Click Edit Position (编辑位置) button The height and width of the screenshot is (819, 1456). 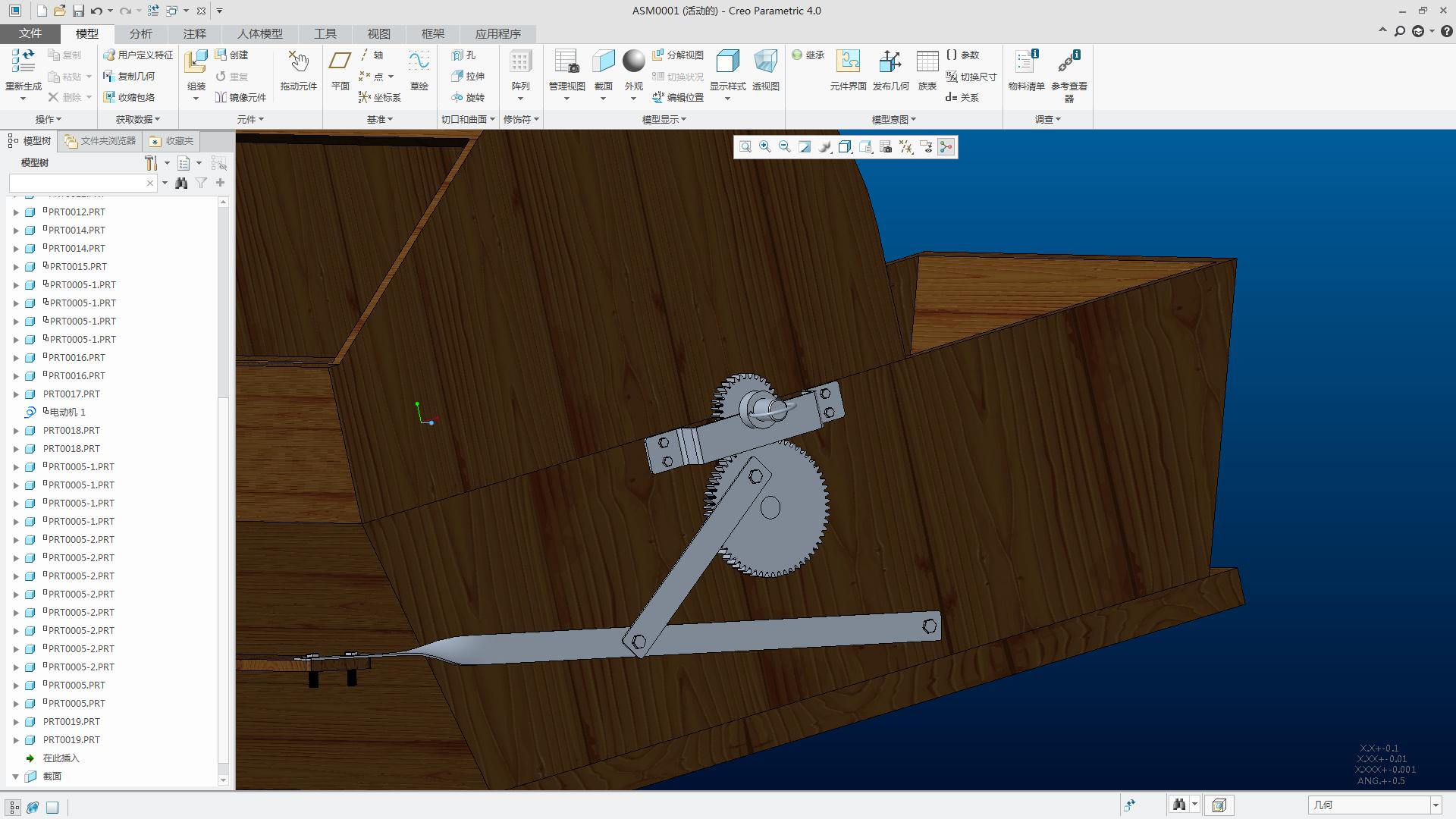(678, 98)
